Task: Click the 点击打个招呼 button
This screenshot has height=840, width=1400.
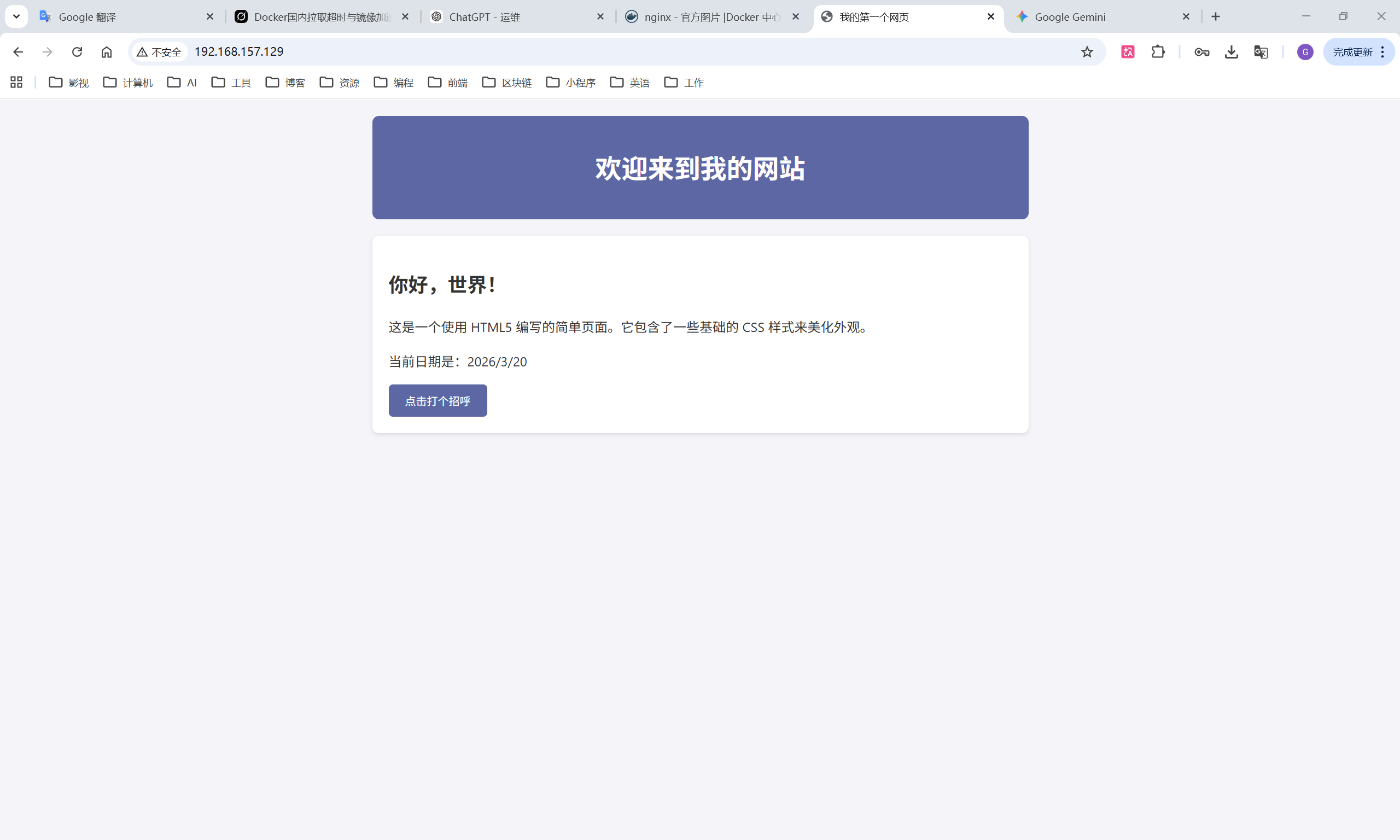Action: (x=437, y=401)
